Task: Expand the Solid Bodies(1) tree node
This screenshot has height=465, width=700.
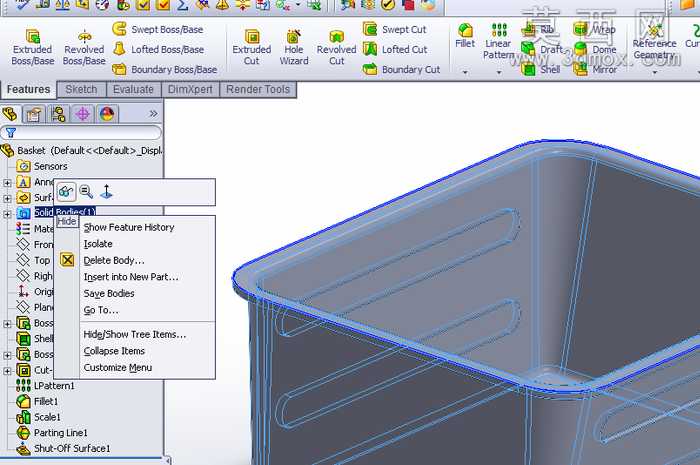Action: tap(7, 214)
